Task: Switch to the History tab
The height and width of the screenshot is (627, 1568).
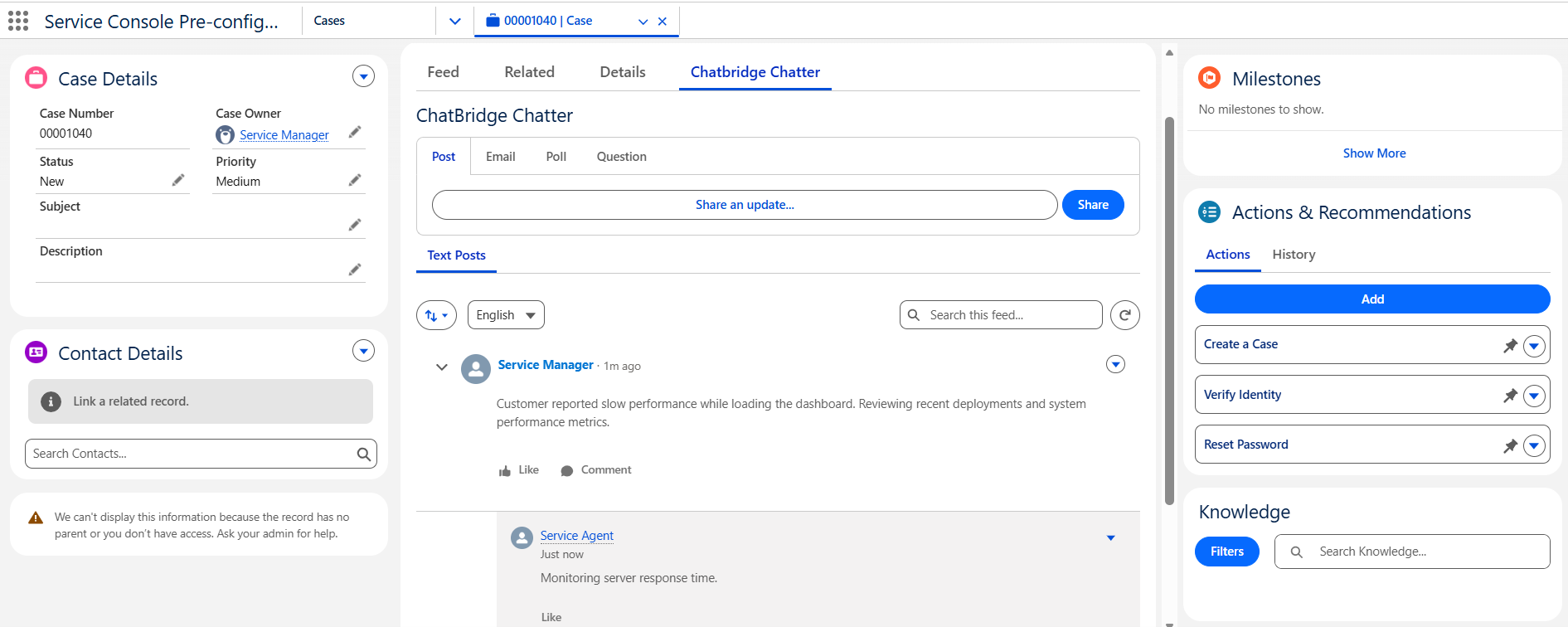Action: click(x=1294, y=255)
